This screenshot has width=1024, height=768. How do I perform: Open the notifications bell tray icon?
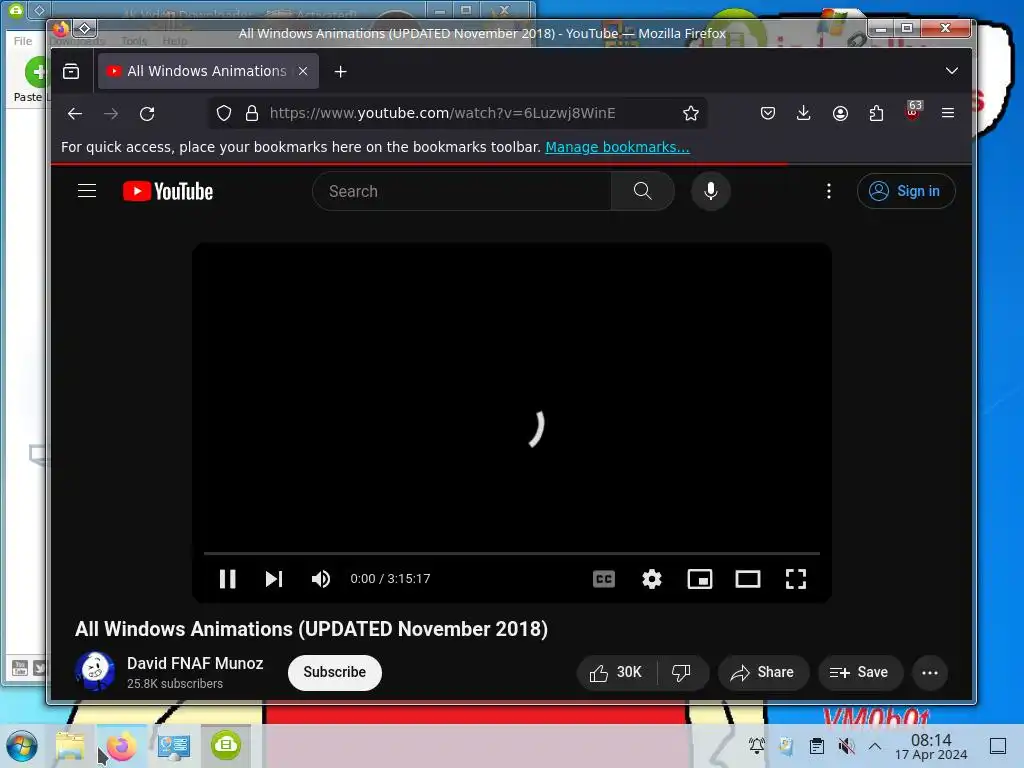click(x=757, y=746)
